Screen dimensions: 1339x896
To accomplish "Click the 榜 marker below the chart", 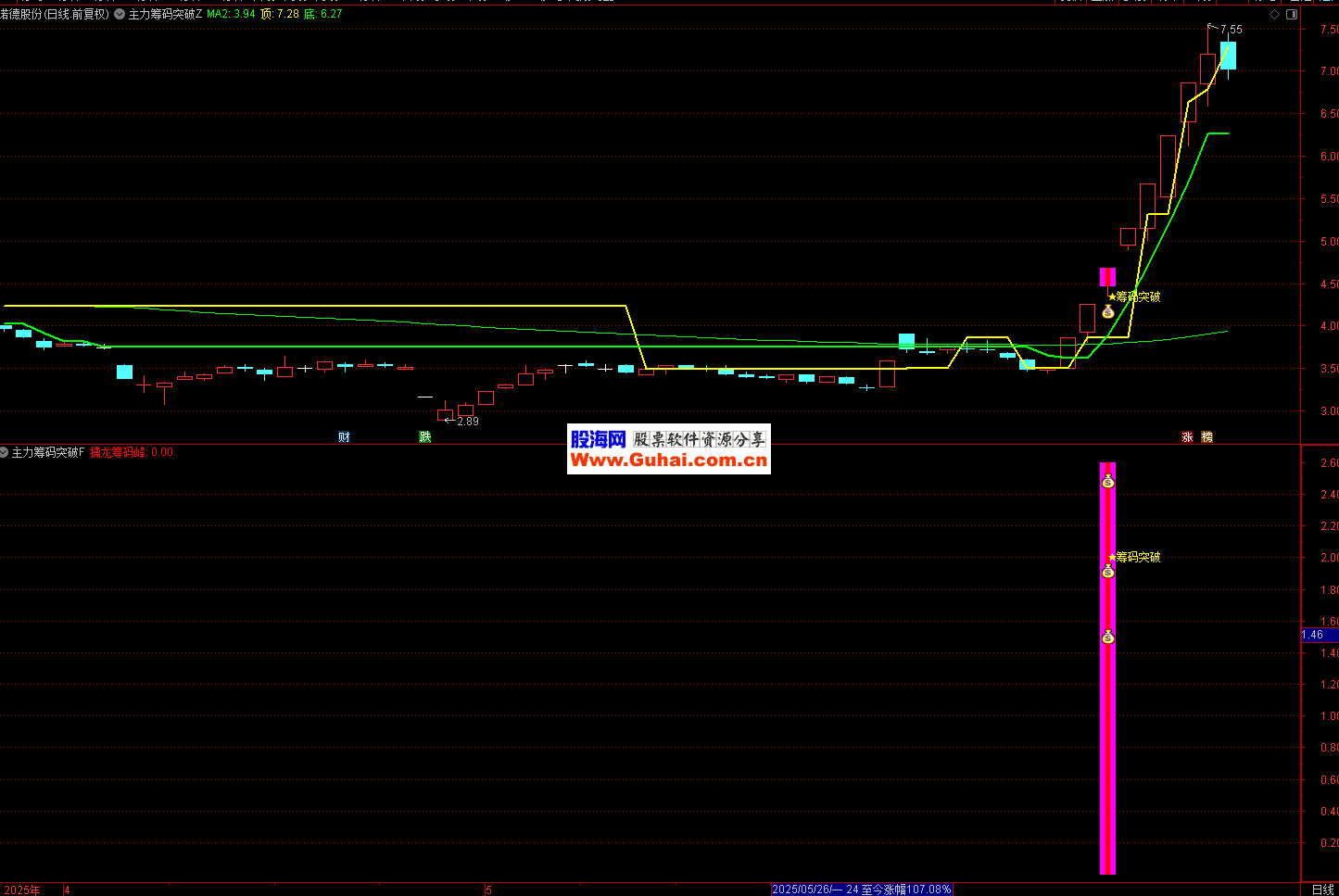I will point(1207,436).
